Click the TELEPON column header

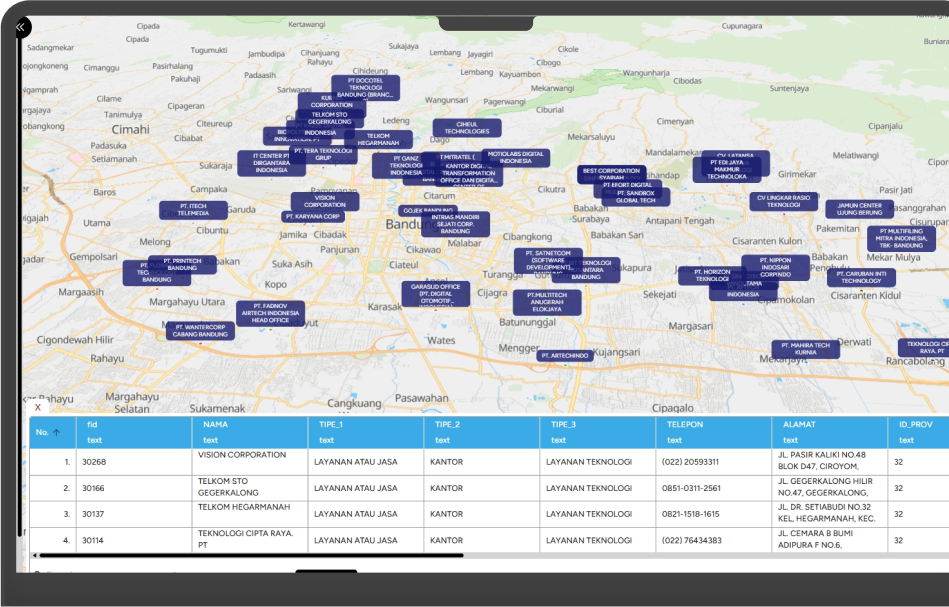point(686,424)
